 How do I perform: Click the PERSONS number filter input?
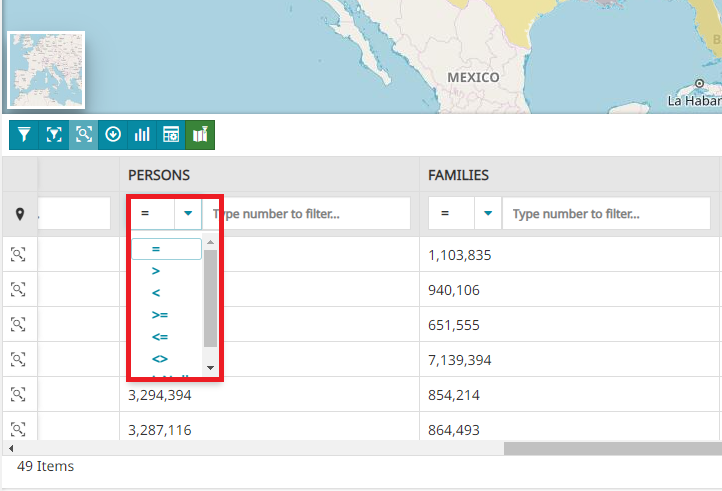(x=306, y=214)
